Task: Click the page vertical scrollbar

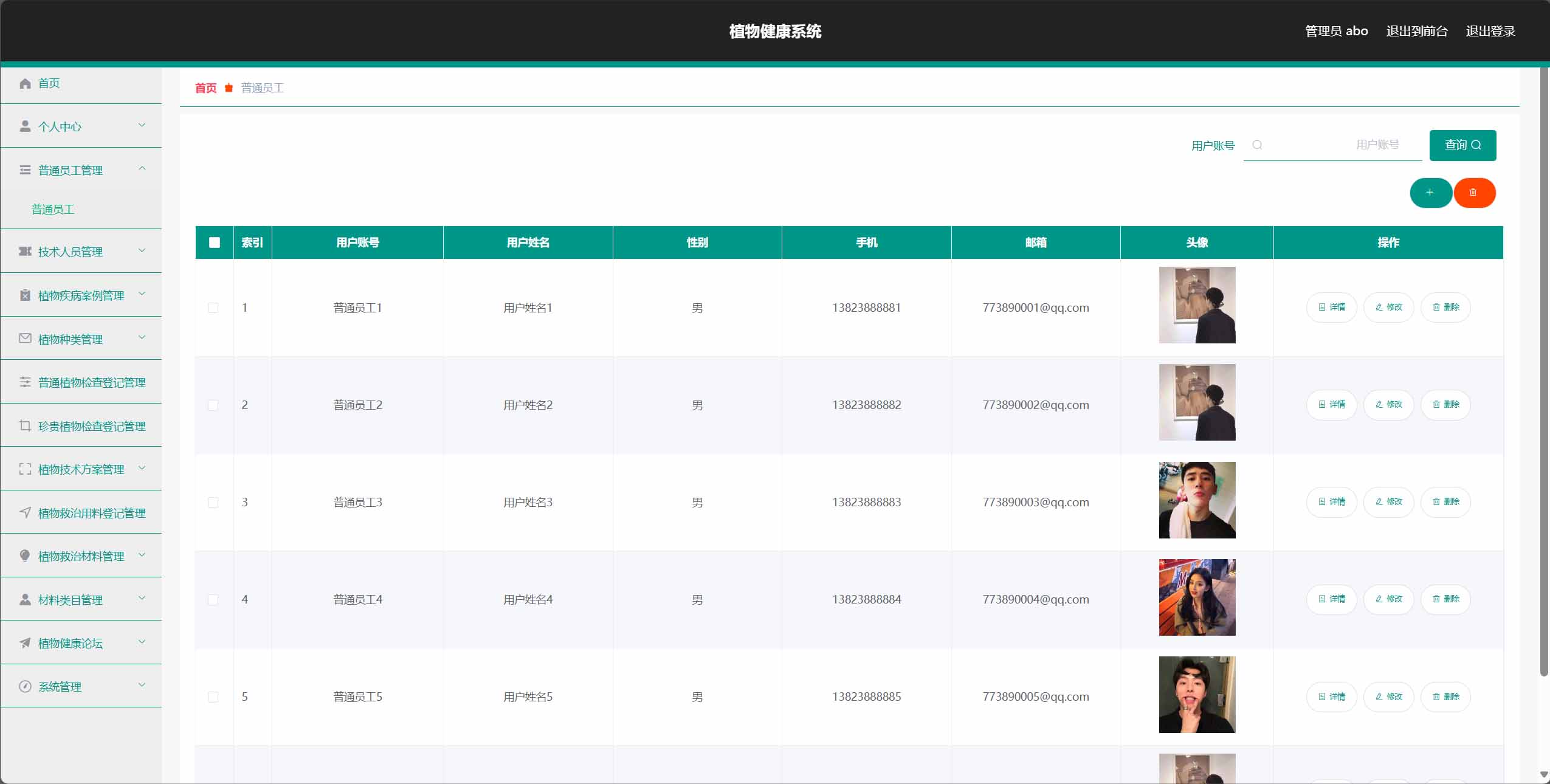Action: pos(1544,371)
